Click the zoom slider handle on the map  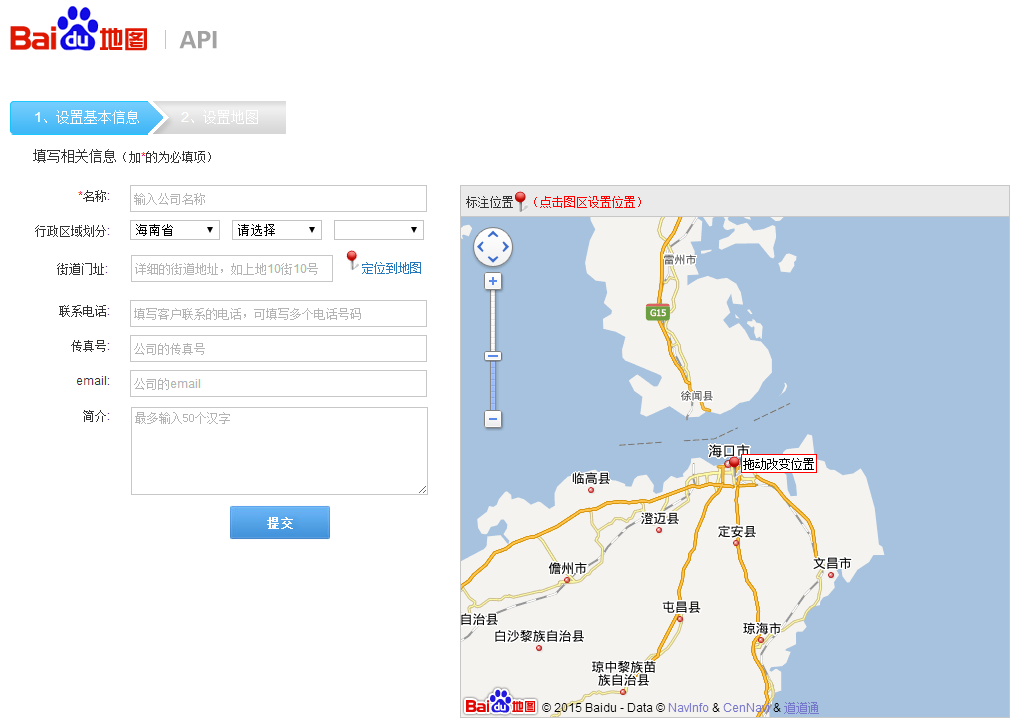click(x=492, y=356)
